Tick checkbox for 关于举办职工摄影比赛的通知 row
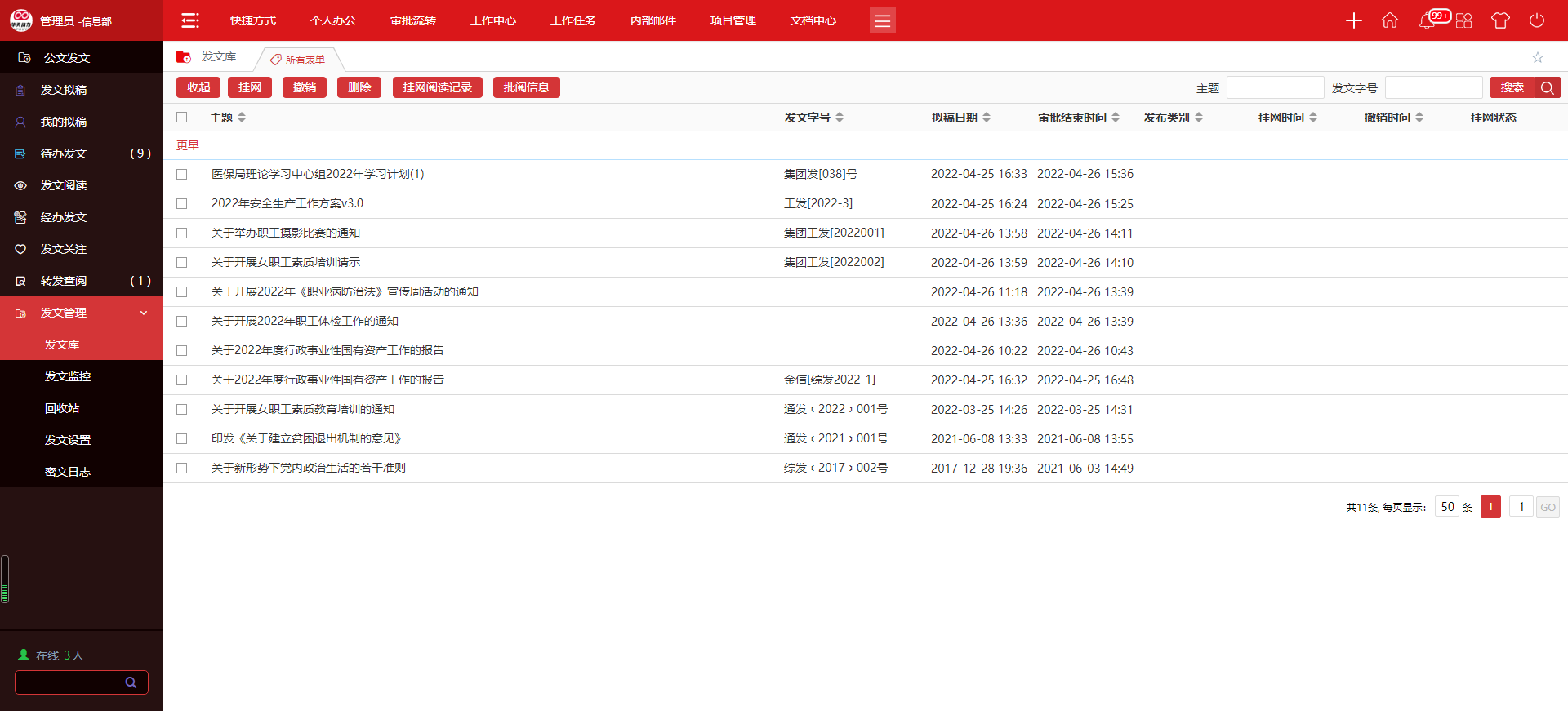The width and height of the screenshot is (1568, 711). pos(182,233)
